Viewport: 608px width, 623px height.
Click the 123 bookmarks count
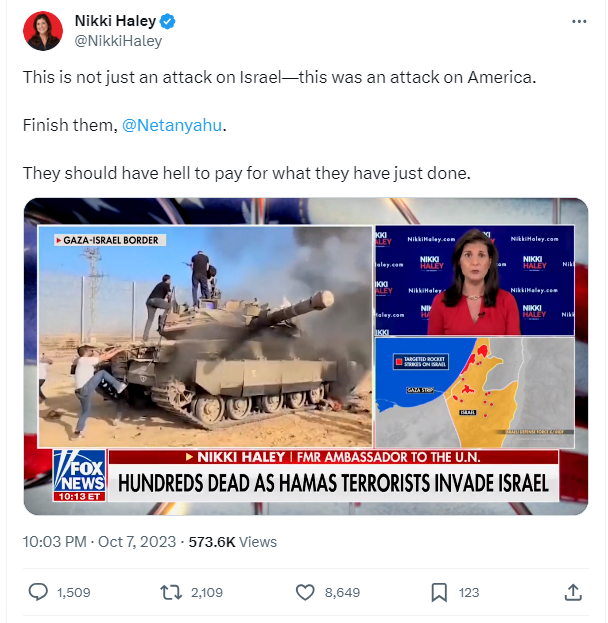coord(469,592)
